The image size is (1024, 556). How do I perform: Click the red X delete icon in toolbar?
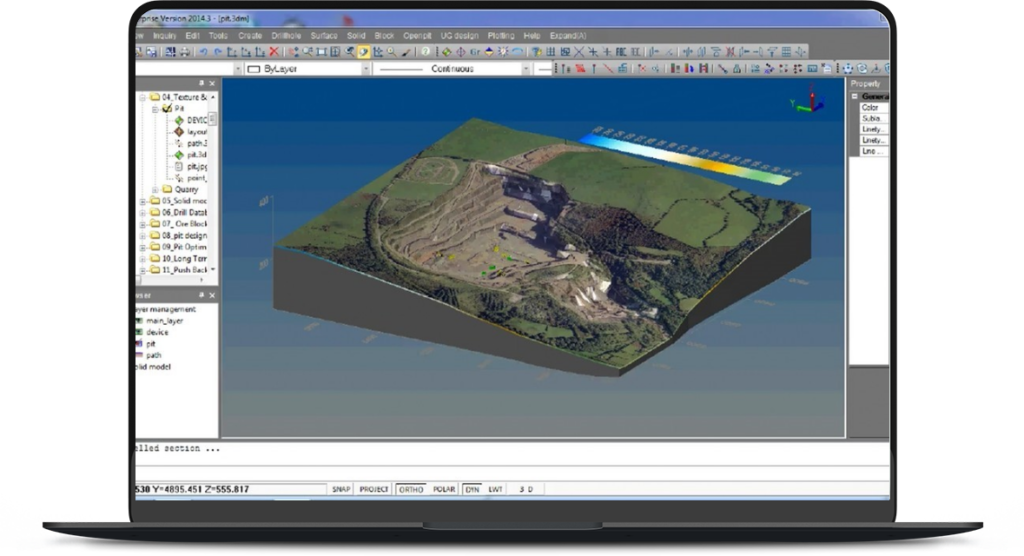tap(274, 52)
